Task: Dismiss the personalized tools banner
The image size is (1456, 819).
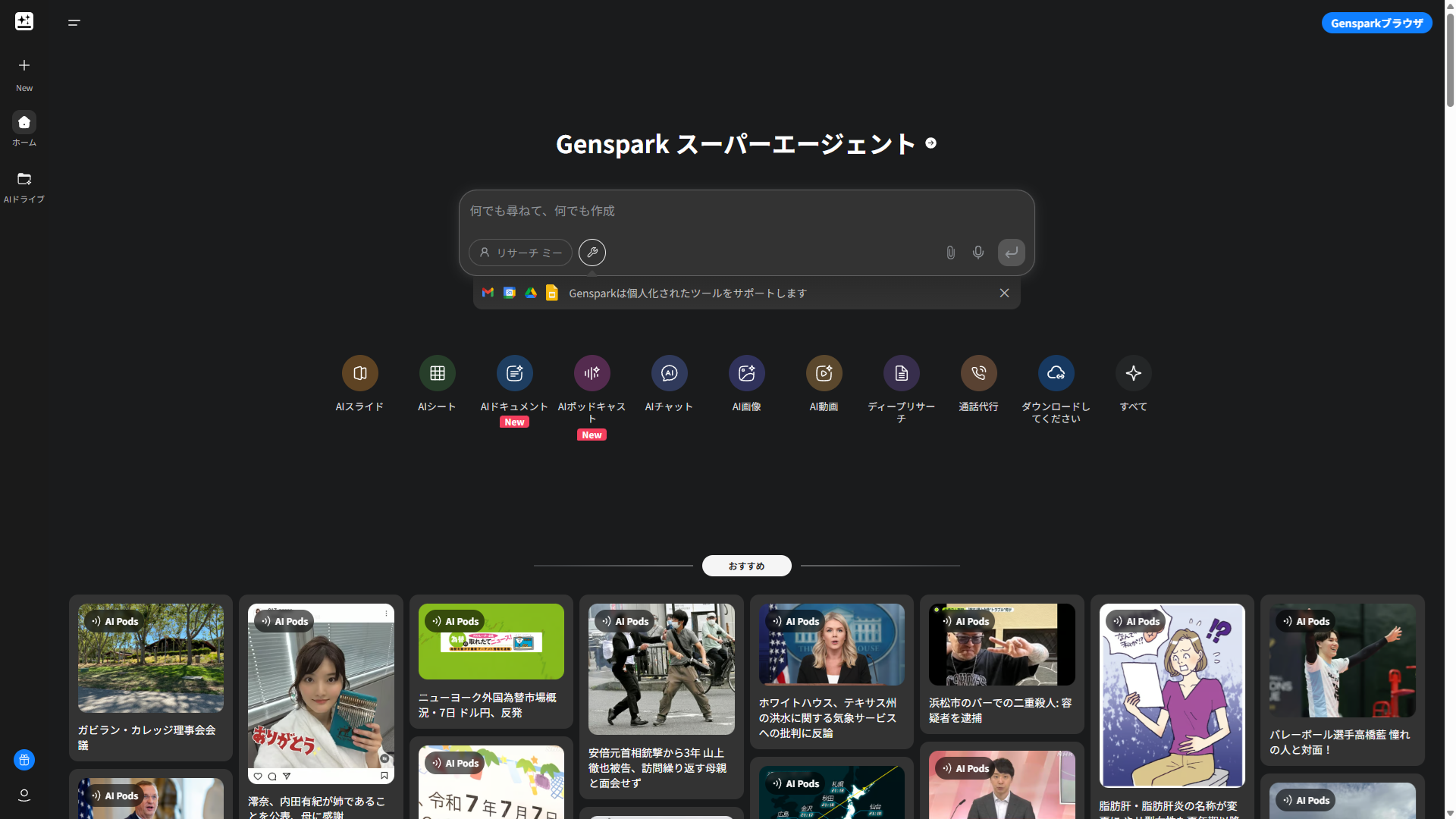Action: [1004, 293]
